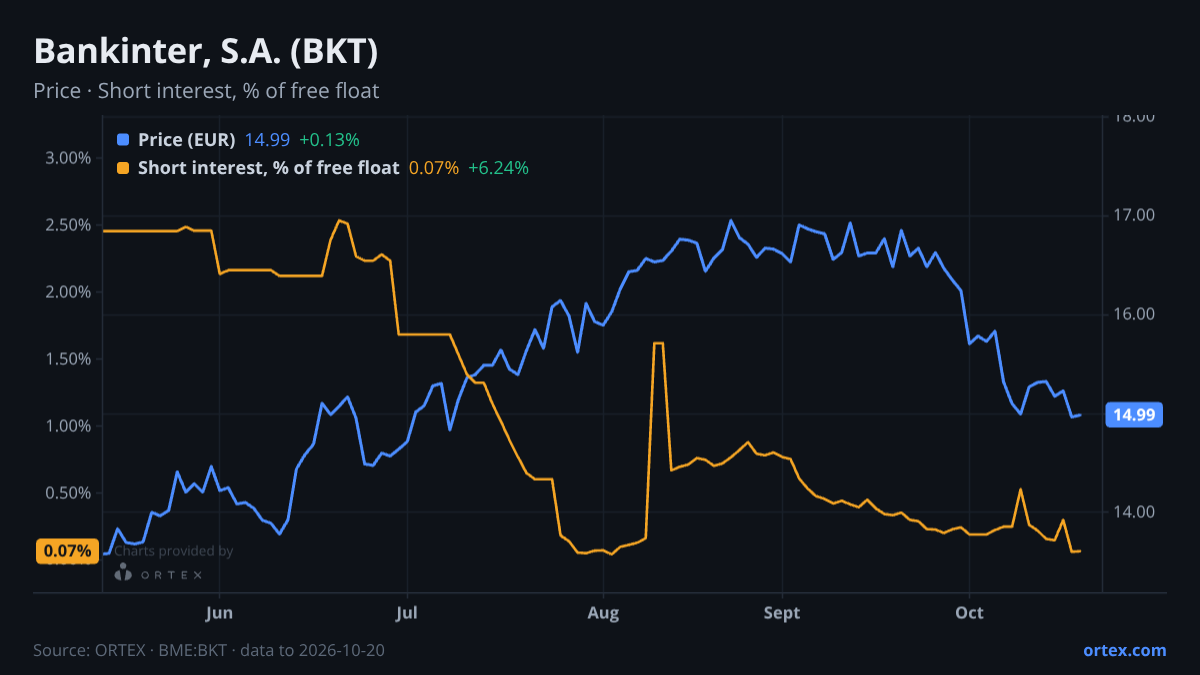1200x675 pixels.
Task: Click the Jun x-axis label
Action: pyautogui.click(x=219, y=612)
